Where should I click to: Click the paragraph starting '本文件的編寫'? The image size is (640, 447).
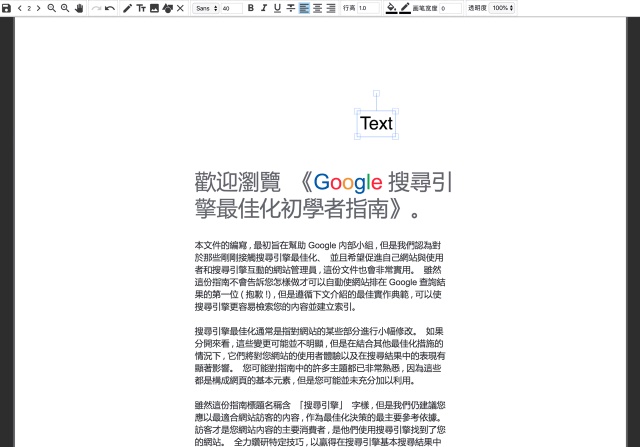[320, 276]
